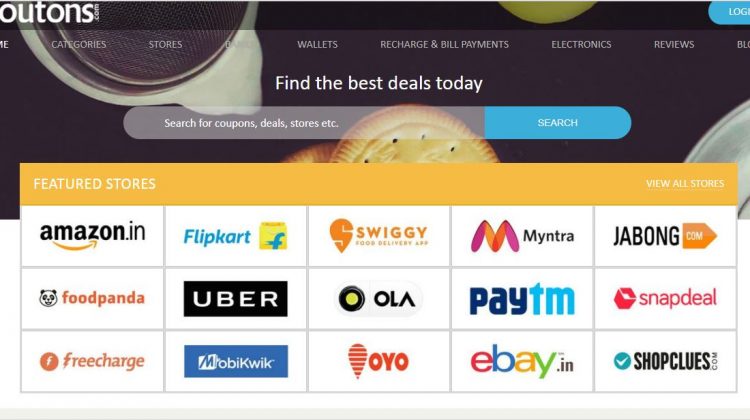
Task: Select the foodpanda store logo
Action: coord(92,298)
